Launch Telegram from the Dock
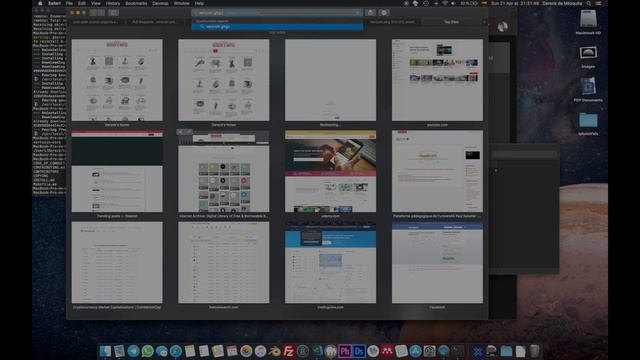This screenshot has height=360, width=640. point(133,351)
